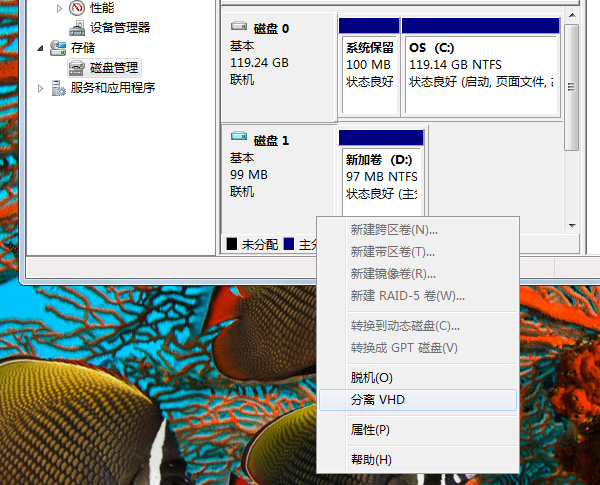Click the 磁盘 1 VHD drive icon
The height and width of the screenshot is (485, 600).
239,136
